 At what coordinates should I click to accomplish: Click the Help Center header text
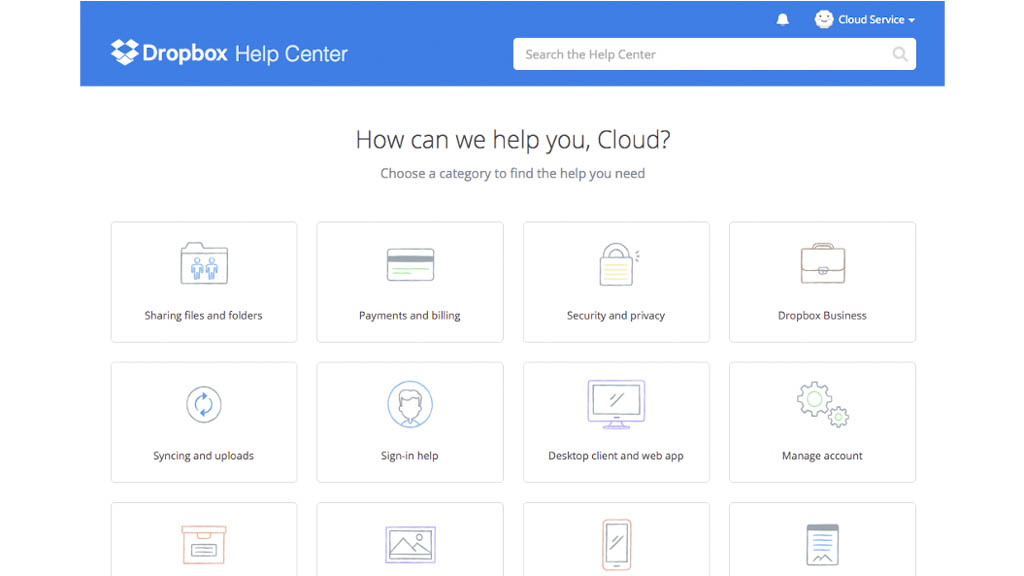291,53
